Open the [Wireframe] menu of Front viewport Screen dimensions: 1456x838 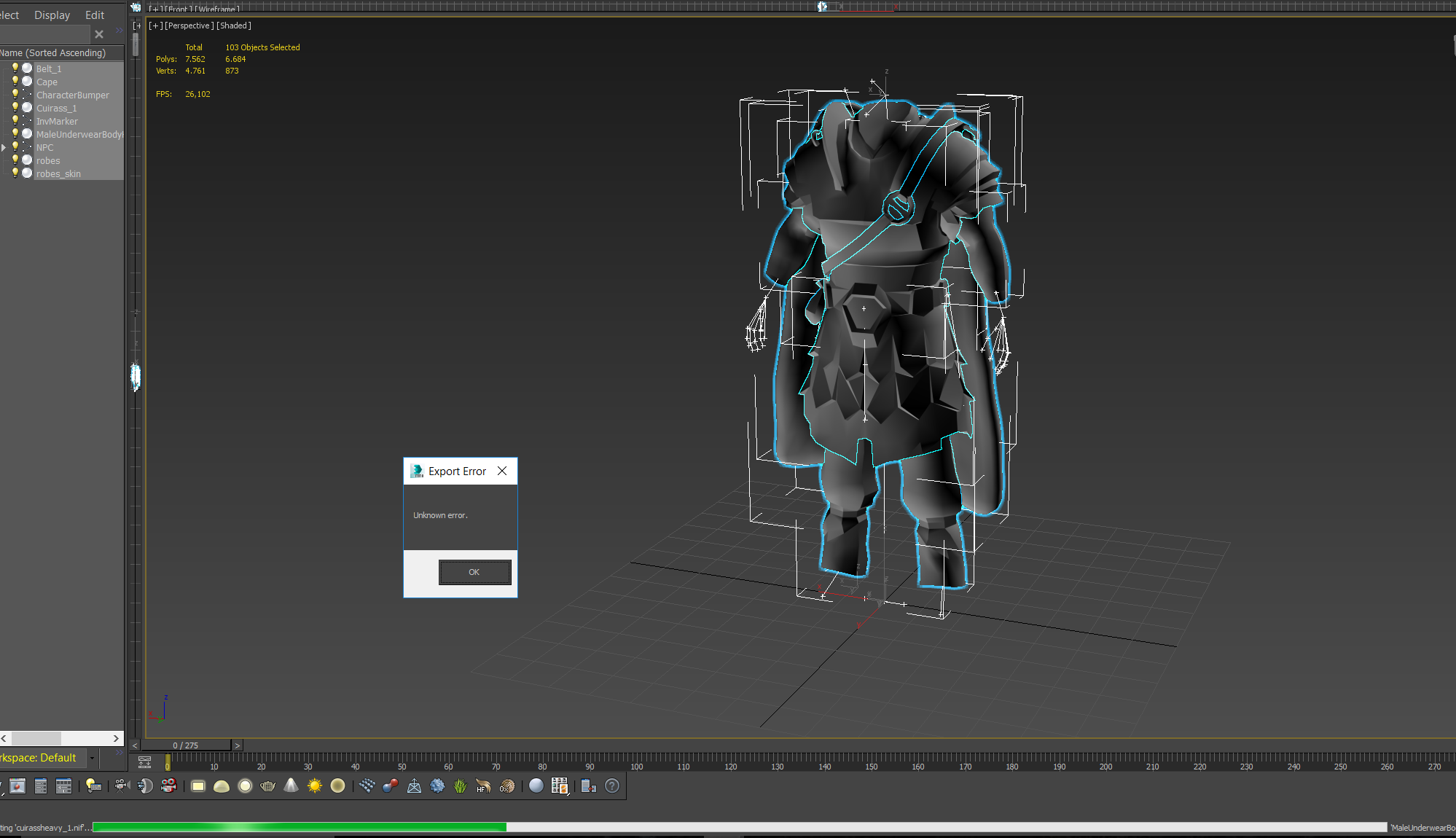click(x=216, y=9)
